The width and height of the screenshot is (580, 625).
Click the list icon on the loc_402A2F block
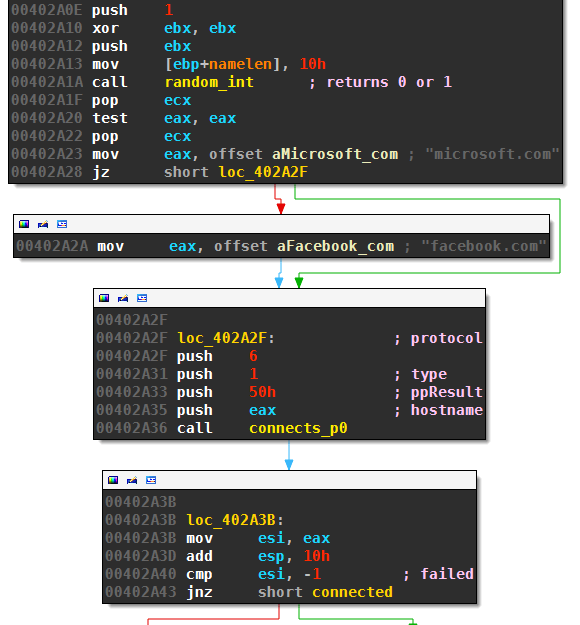[x=142, y=298]
